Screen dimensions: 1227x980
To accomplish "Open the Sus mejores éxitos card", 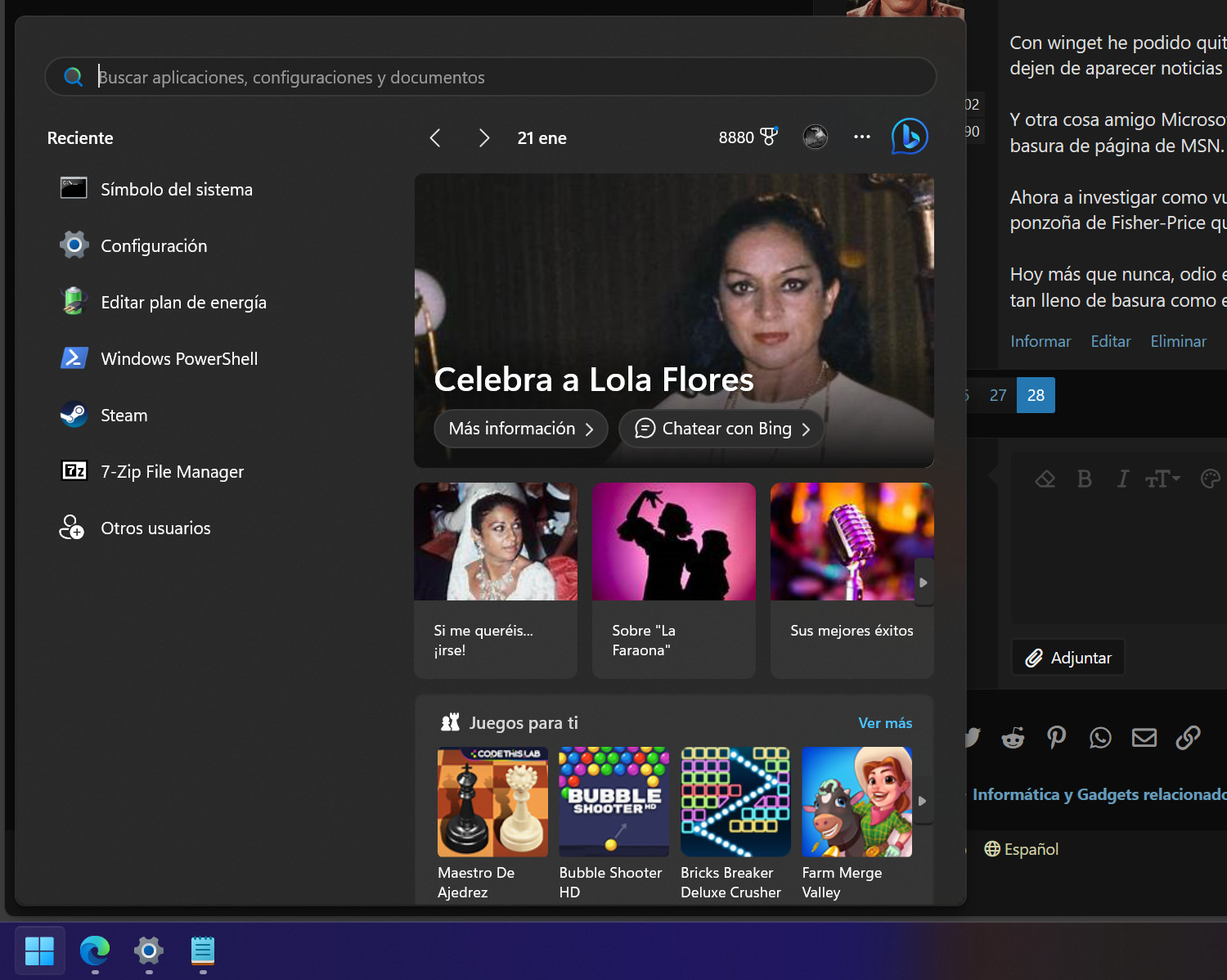I will tap(852, 580).
